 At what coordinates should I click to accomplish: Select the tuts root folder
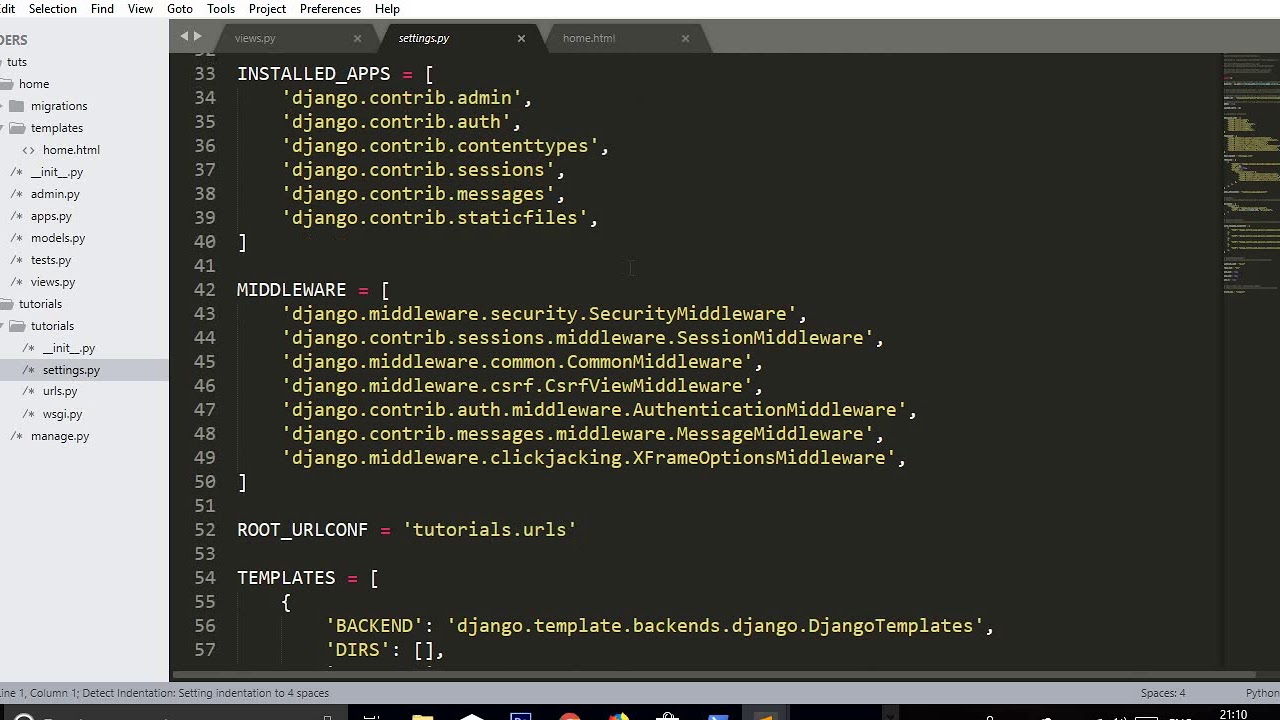pyautogui.click(x=17, y=62)
